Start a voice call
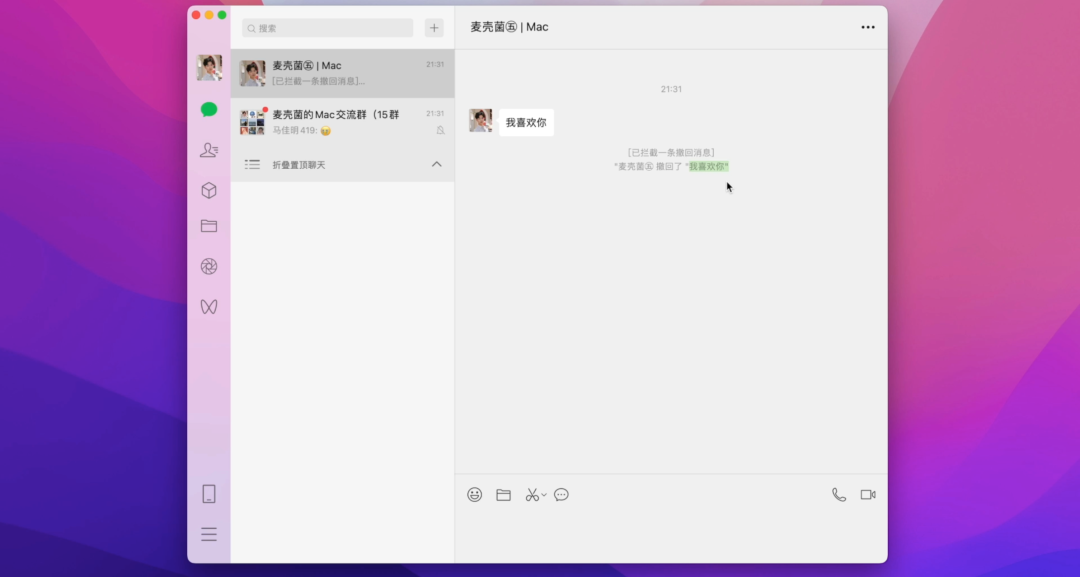This screenshot has height=577, width=1080. pyautogui.click(x=839, y=494)
